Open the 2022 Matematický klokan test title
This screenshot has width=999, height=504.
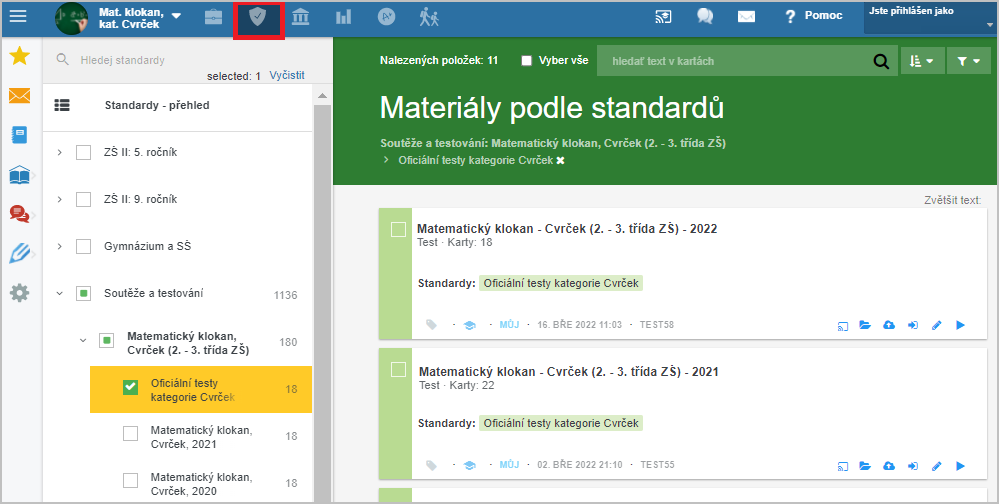tap(567, 229)
